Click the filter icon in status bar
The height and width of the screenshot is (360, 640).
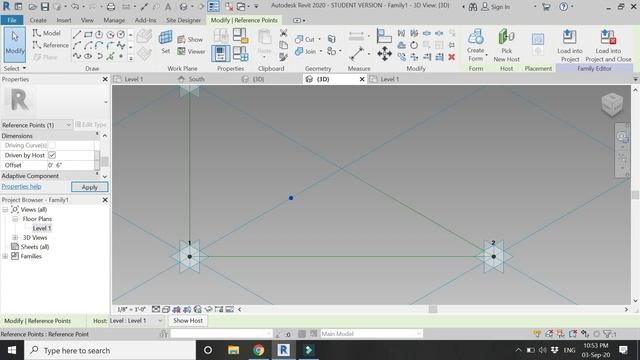pos(609,334)
